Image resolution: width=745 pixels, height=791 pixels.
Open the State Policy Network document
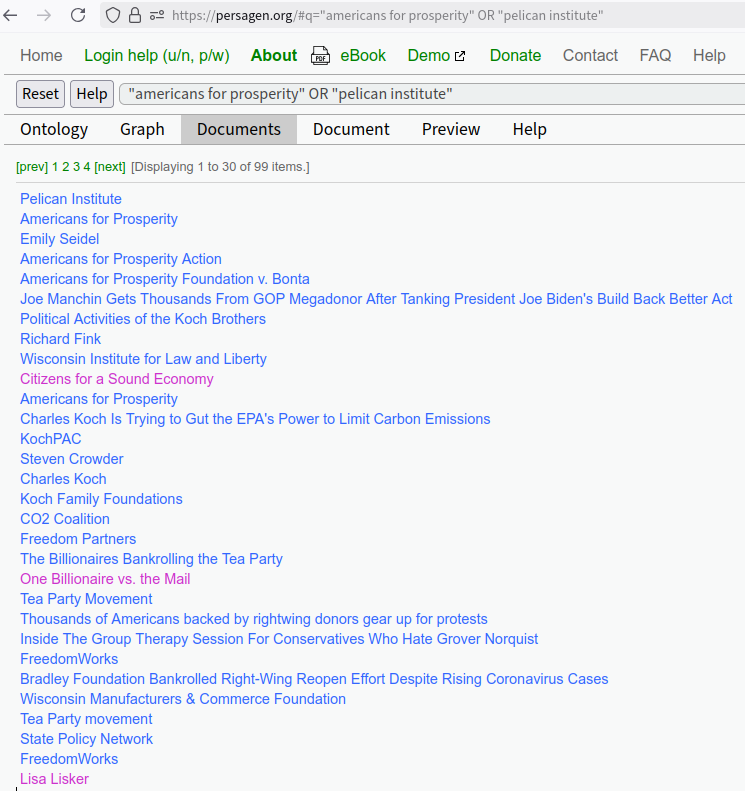(86, 739)
